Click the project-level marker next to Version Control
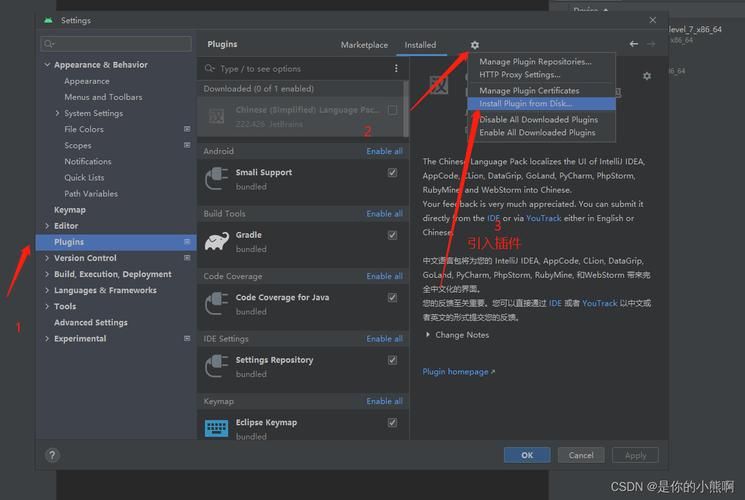745x500 pixels. [187, 258]
